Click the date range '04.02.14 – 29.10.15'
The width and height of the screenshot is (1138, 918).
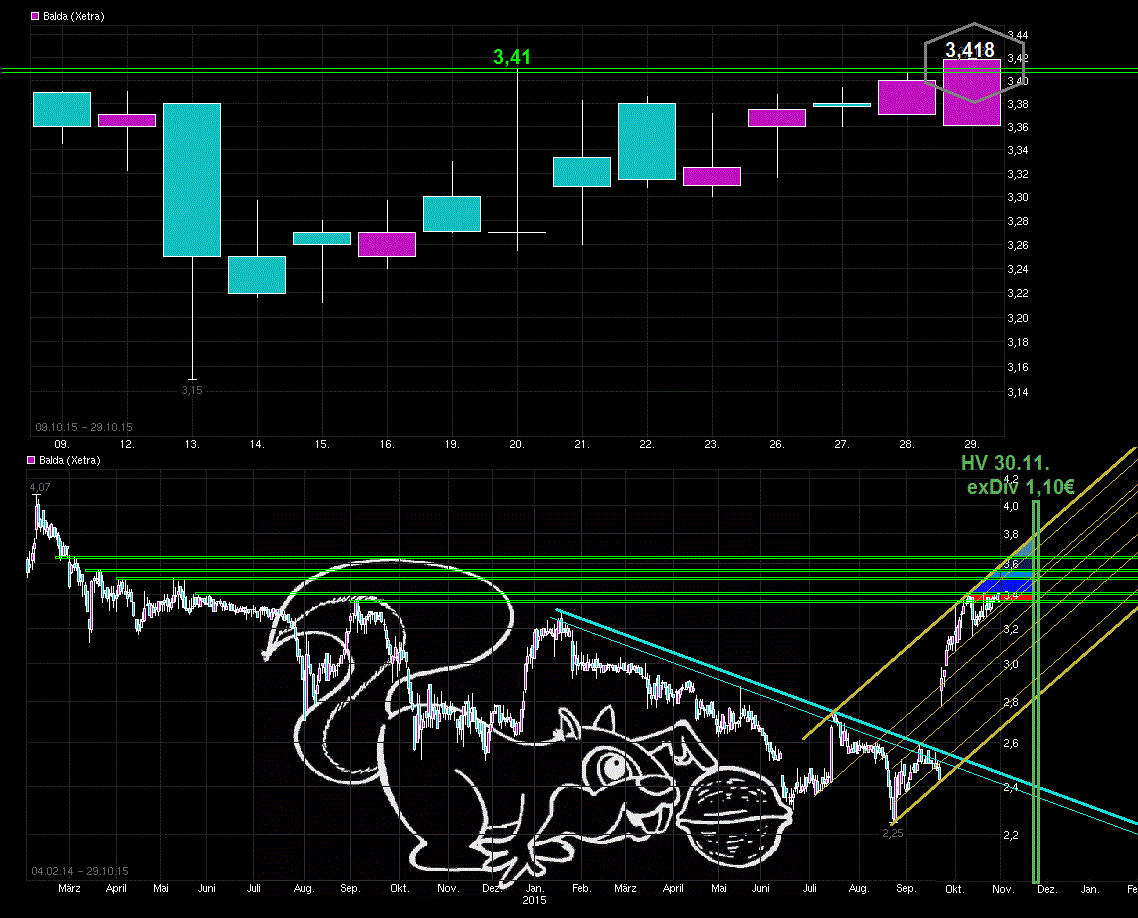(80, 871)
